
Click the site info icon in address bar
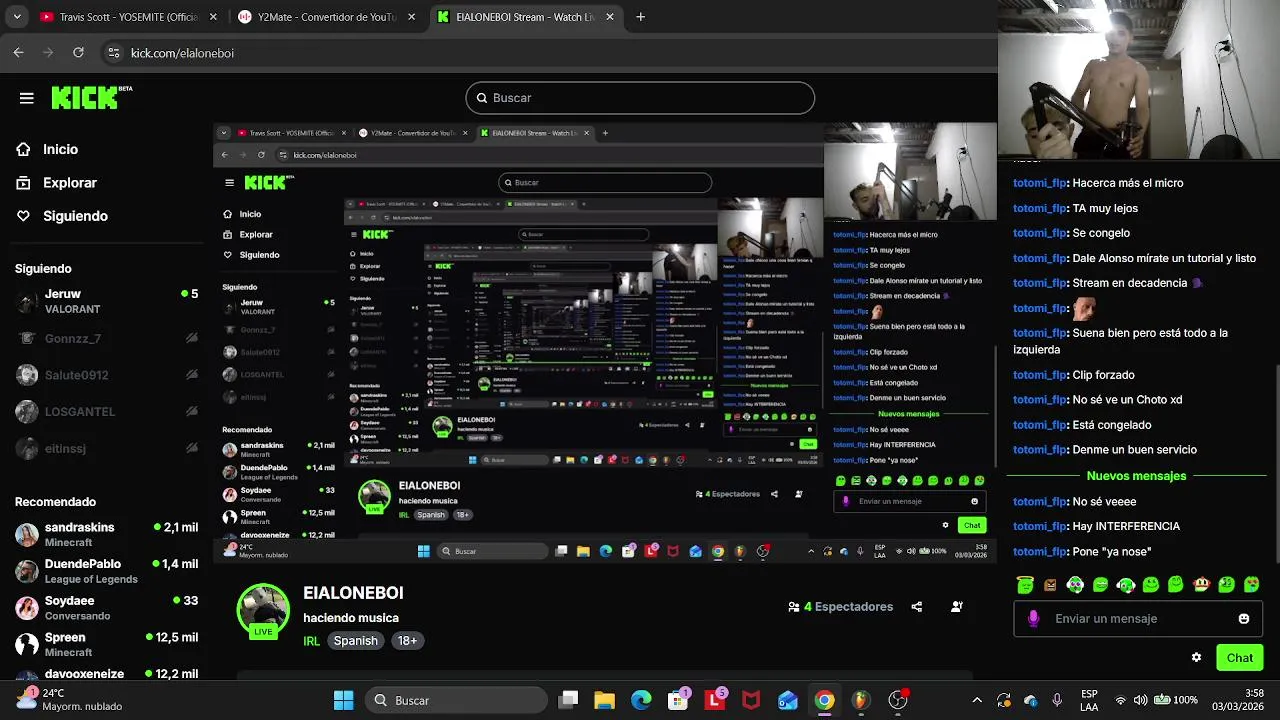coord(114,53)
